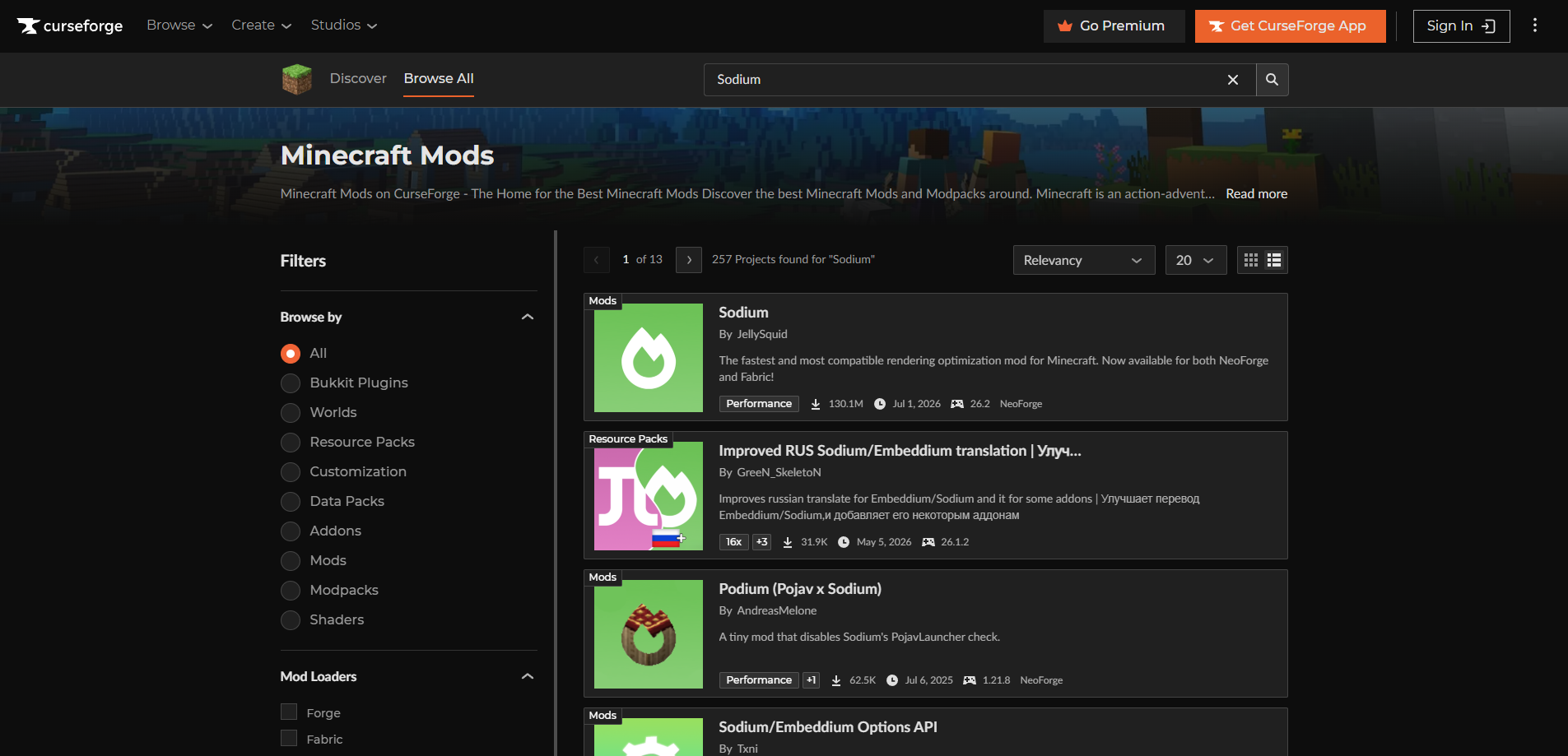
Task: Switch to the Discover tab
Action: coord(358,78)
